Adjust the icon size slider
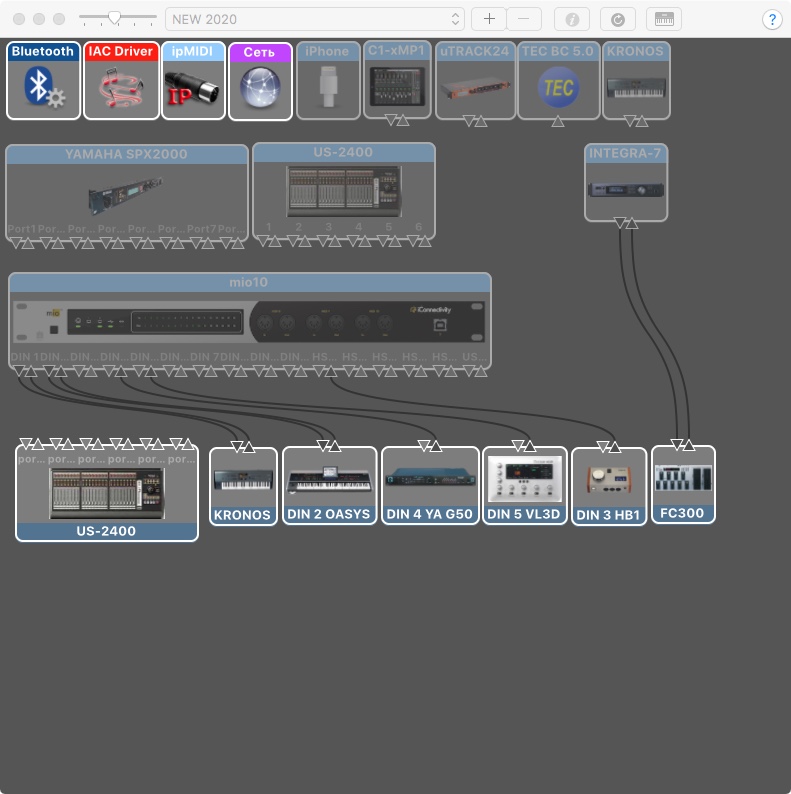 (x=115, y=18)
